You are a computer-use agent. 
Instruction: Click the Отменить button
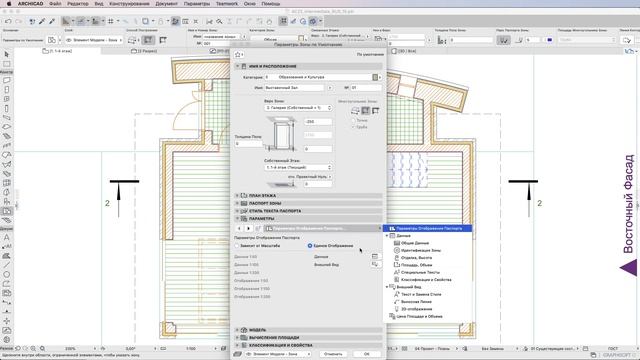(x=333, y=354)
